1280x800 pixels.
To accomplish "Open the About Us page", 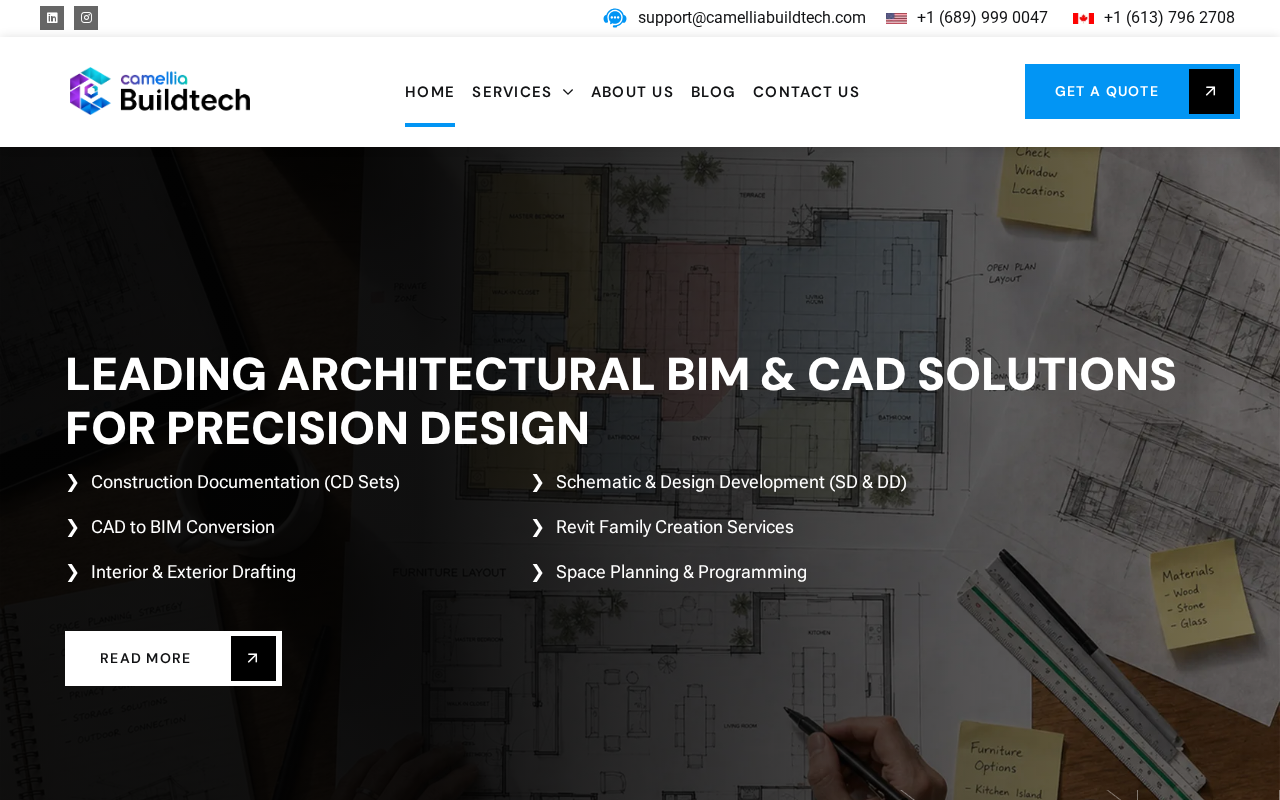I will click(632, 92).
